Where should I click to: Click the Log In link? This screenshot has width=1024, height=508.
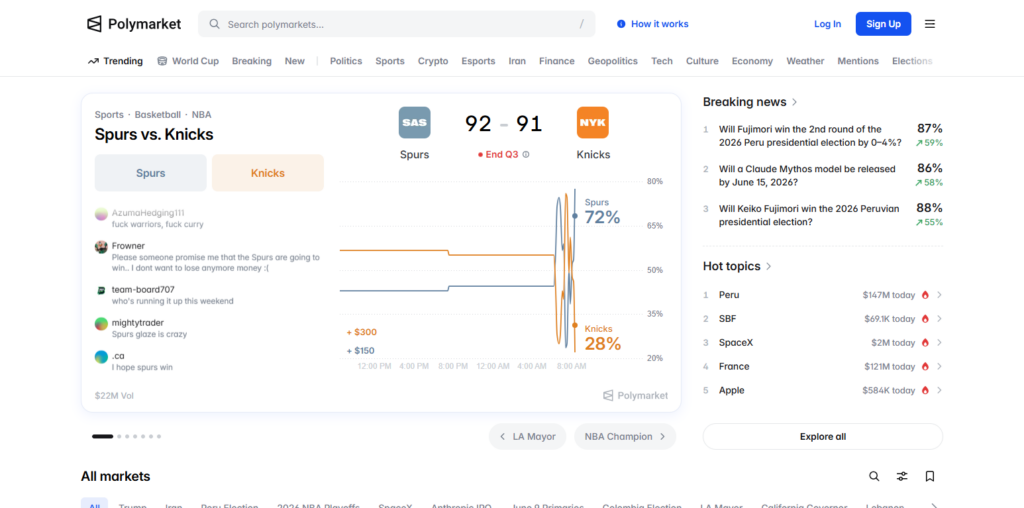coord(827,24)
